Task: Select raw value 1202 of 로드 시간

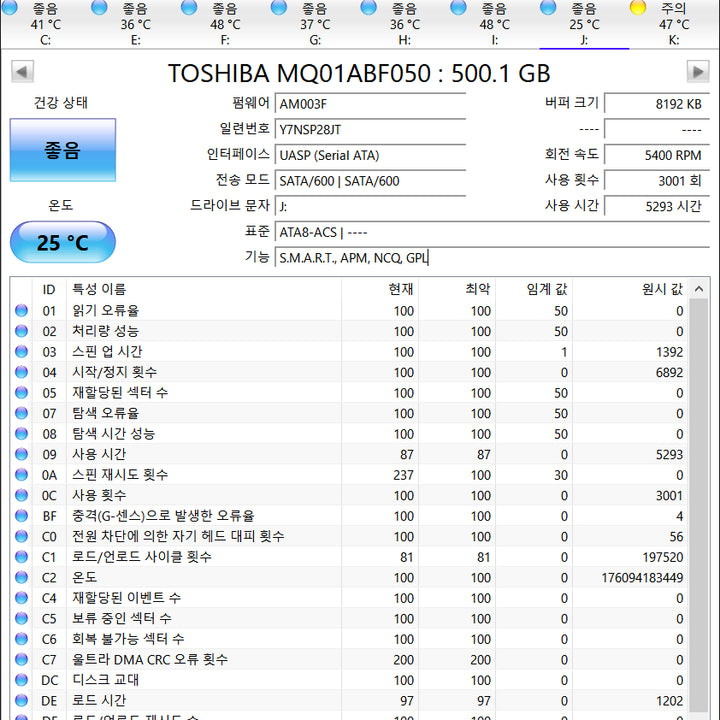Action: pos(669,701)
